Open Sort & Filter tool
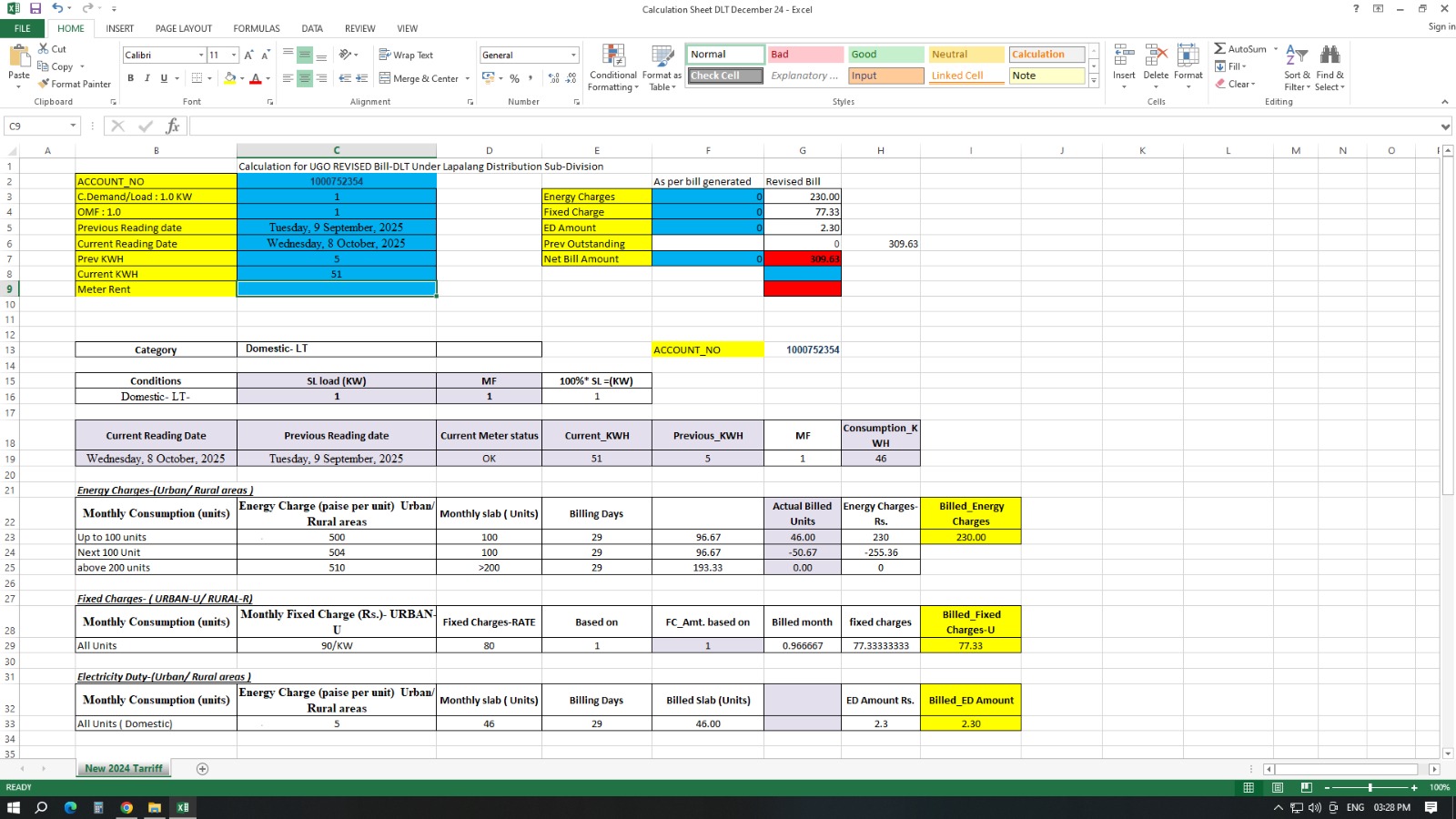1456x819 pixels. coord(1297,68)
